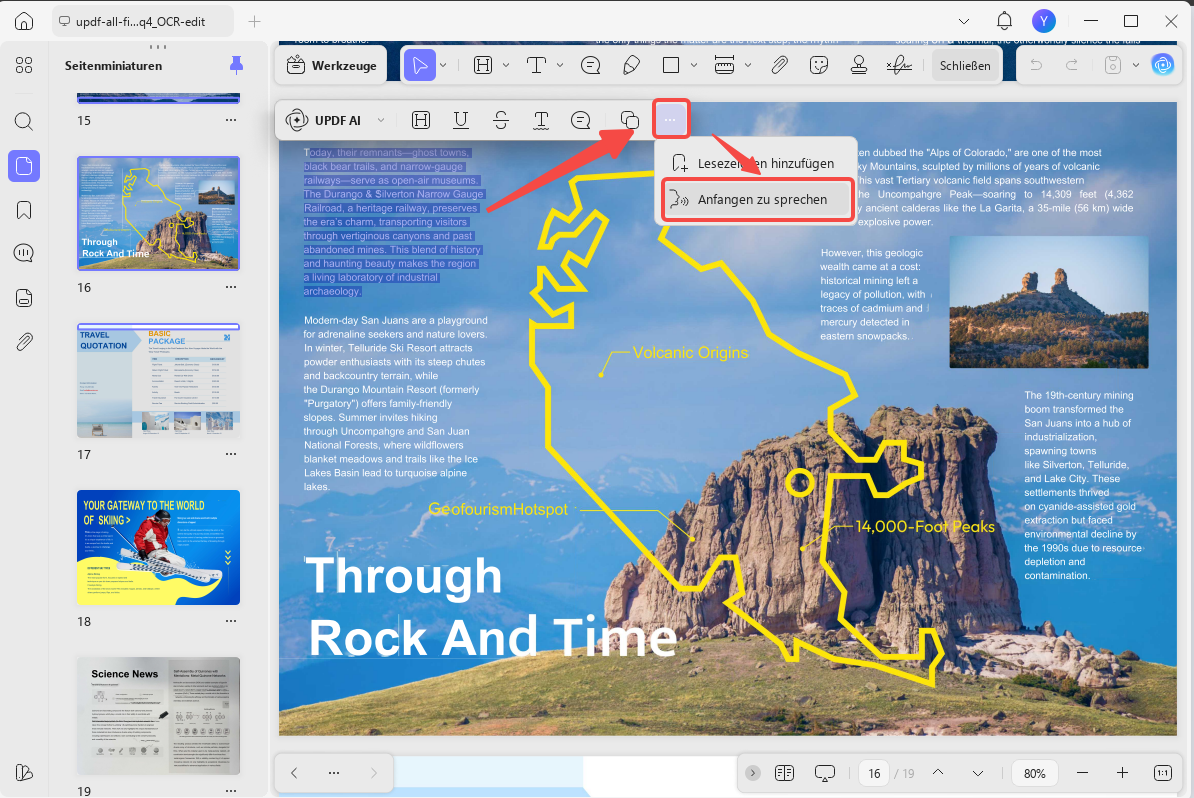Viewport: 1194px width, 798px height.
Task: Open page 17 Travel Quotation thumbnail
Action: coord(158,381)
